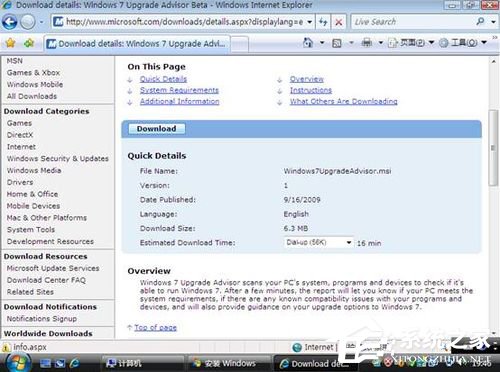Click the Add to Favorites icon
This screenshot has height=372, width=500.
(x=29, y=43)
